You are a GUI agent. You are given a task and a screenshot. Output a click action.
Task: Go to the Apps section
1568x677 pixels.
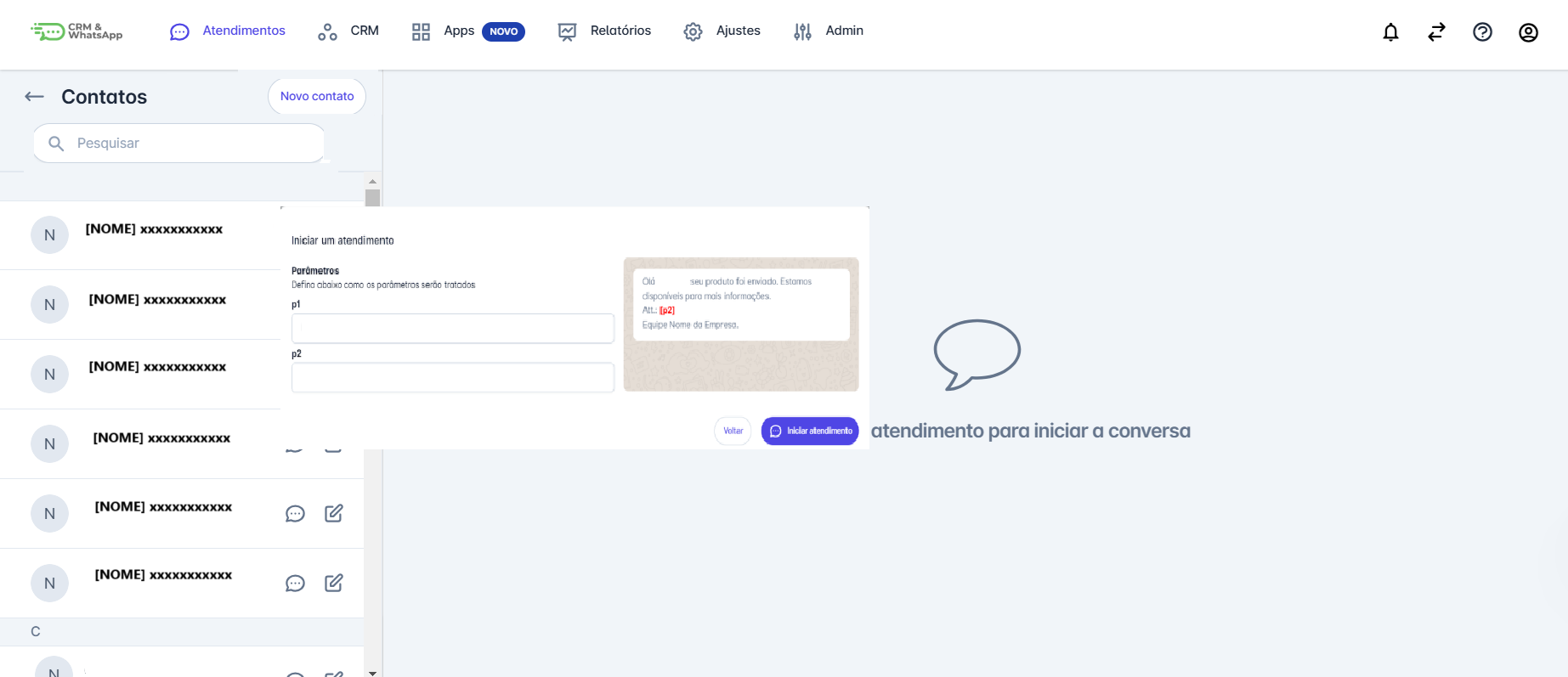(459, 31)
